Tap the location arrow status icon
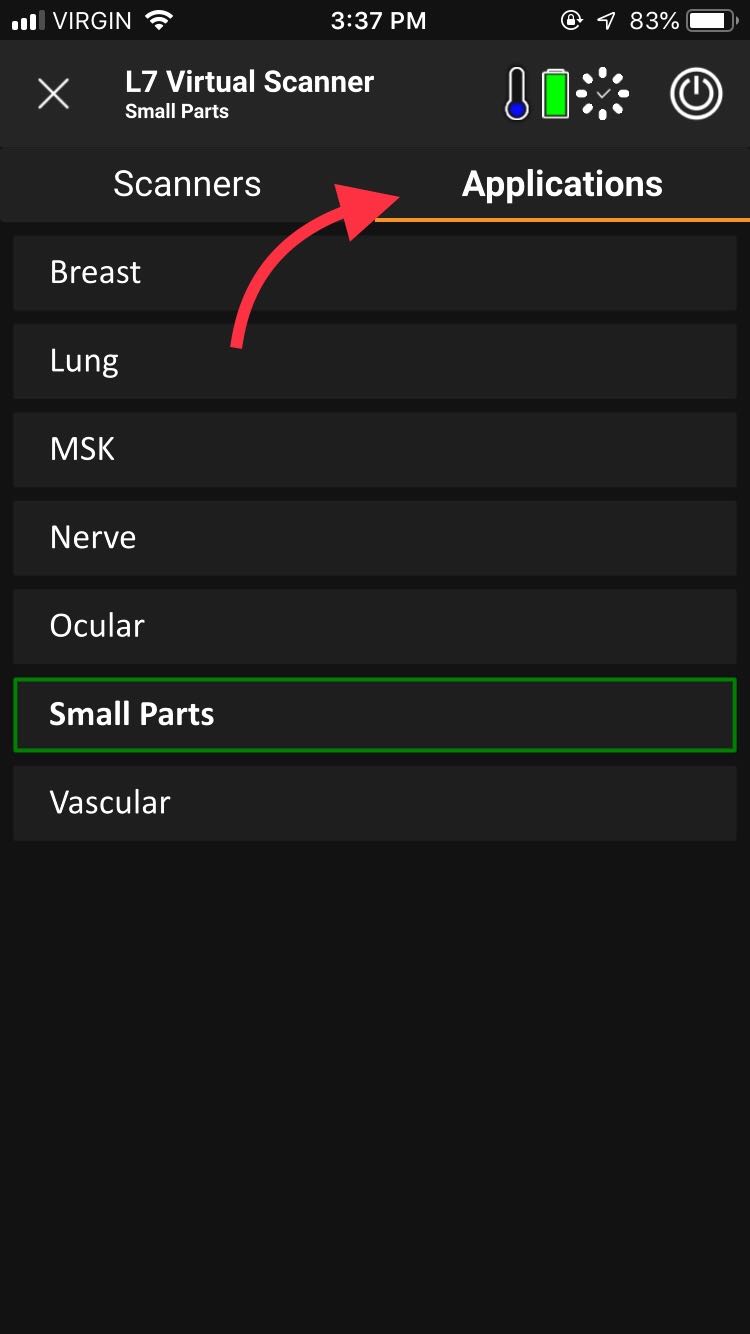The image size is (750, 1334). (608, 20)
